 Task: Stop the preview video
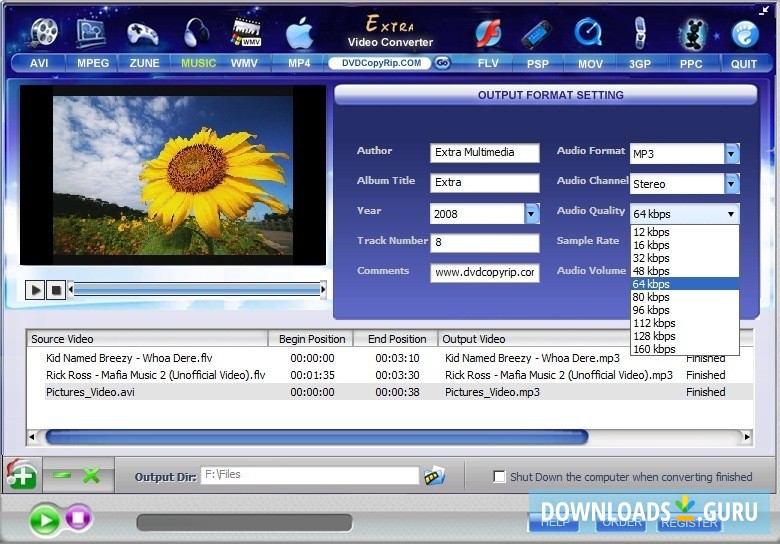[x=56, y=289]
